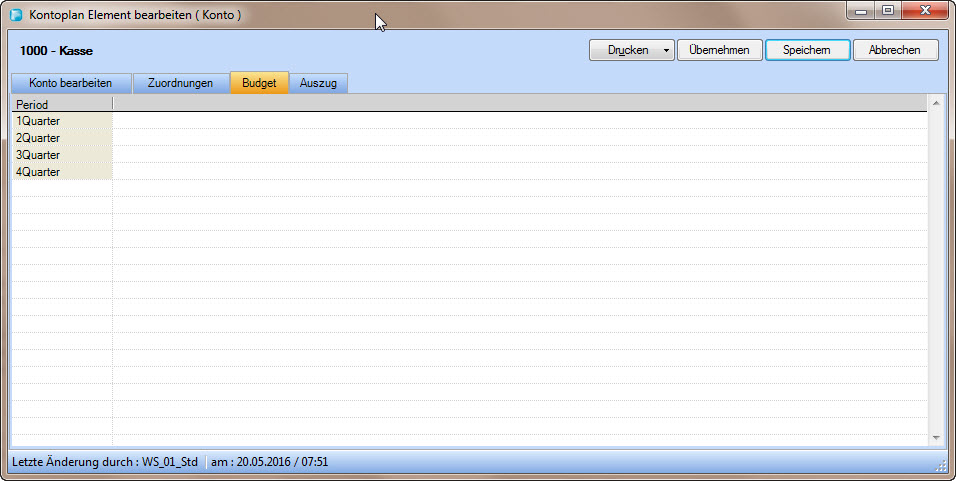
Task: Click the scrollbar up arrow
Action: pyautogui.click(x=936, y=103)
